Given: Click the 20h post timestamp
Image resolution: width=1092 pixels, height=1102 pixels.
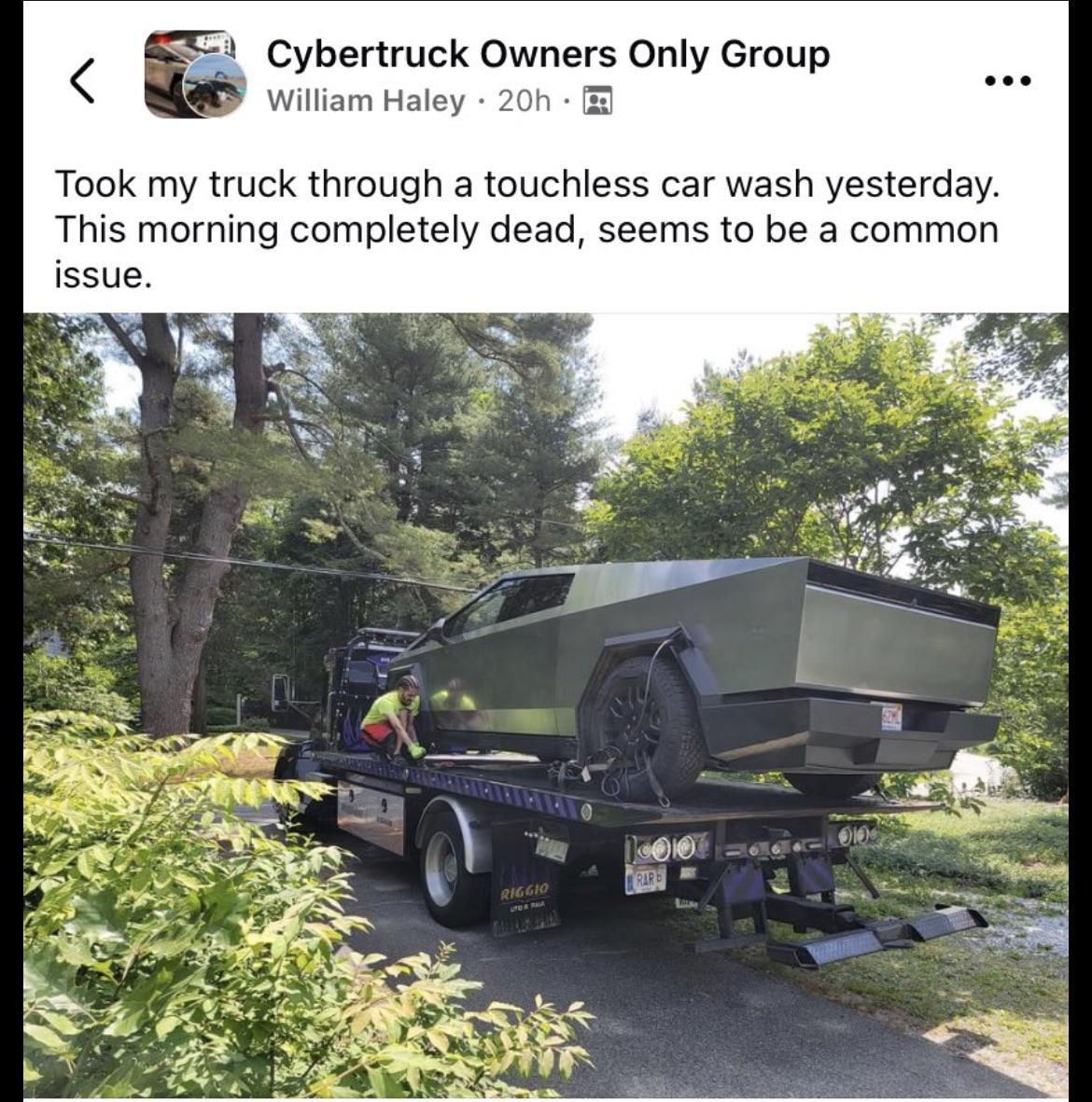Looking at the screenshot, I should (524, 101).
